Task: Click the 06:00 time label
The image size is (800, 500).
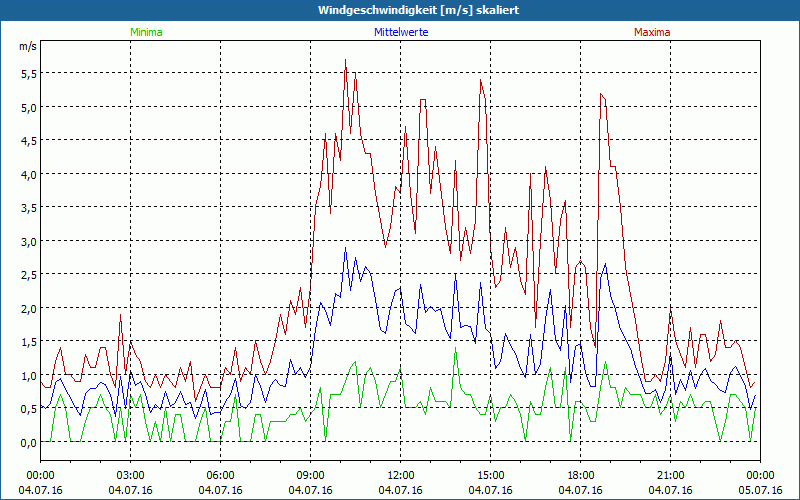Action: 220,476
